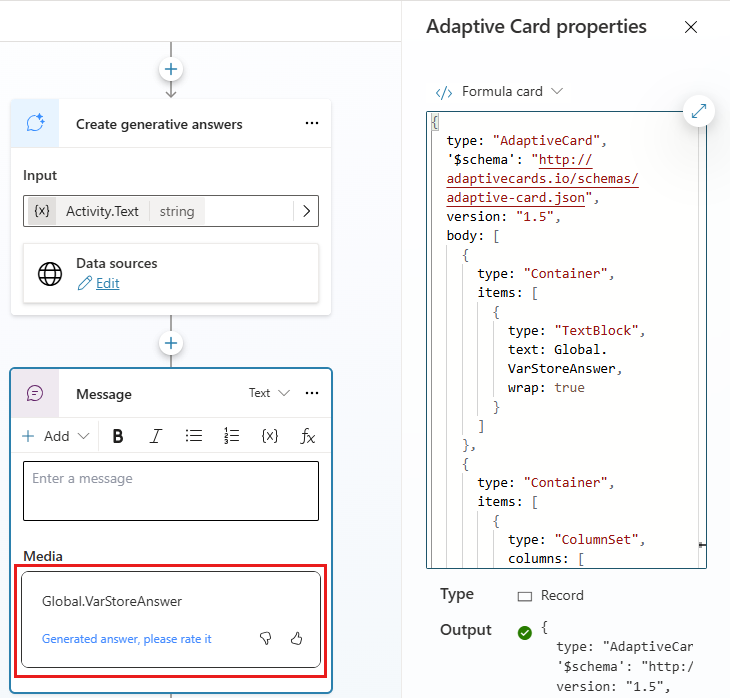Image resolution: width=730 pixels, height=698 pixels.
Task: Select the Global.VarStoreAnswer adaptive card
Action: click(171, 620)
